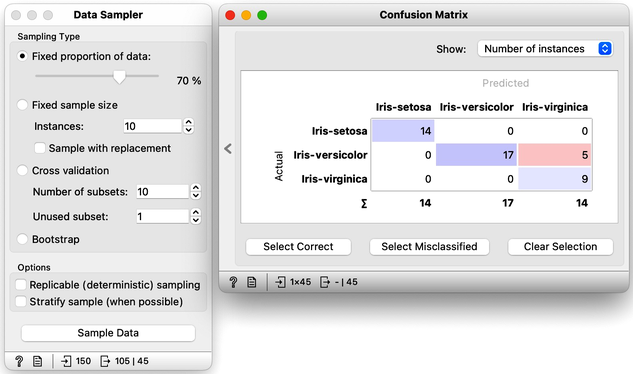
Task: Click the Sample Data button
Action: pyautogui.click(x=108, y=333)
